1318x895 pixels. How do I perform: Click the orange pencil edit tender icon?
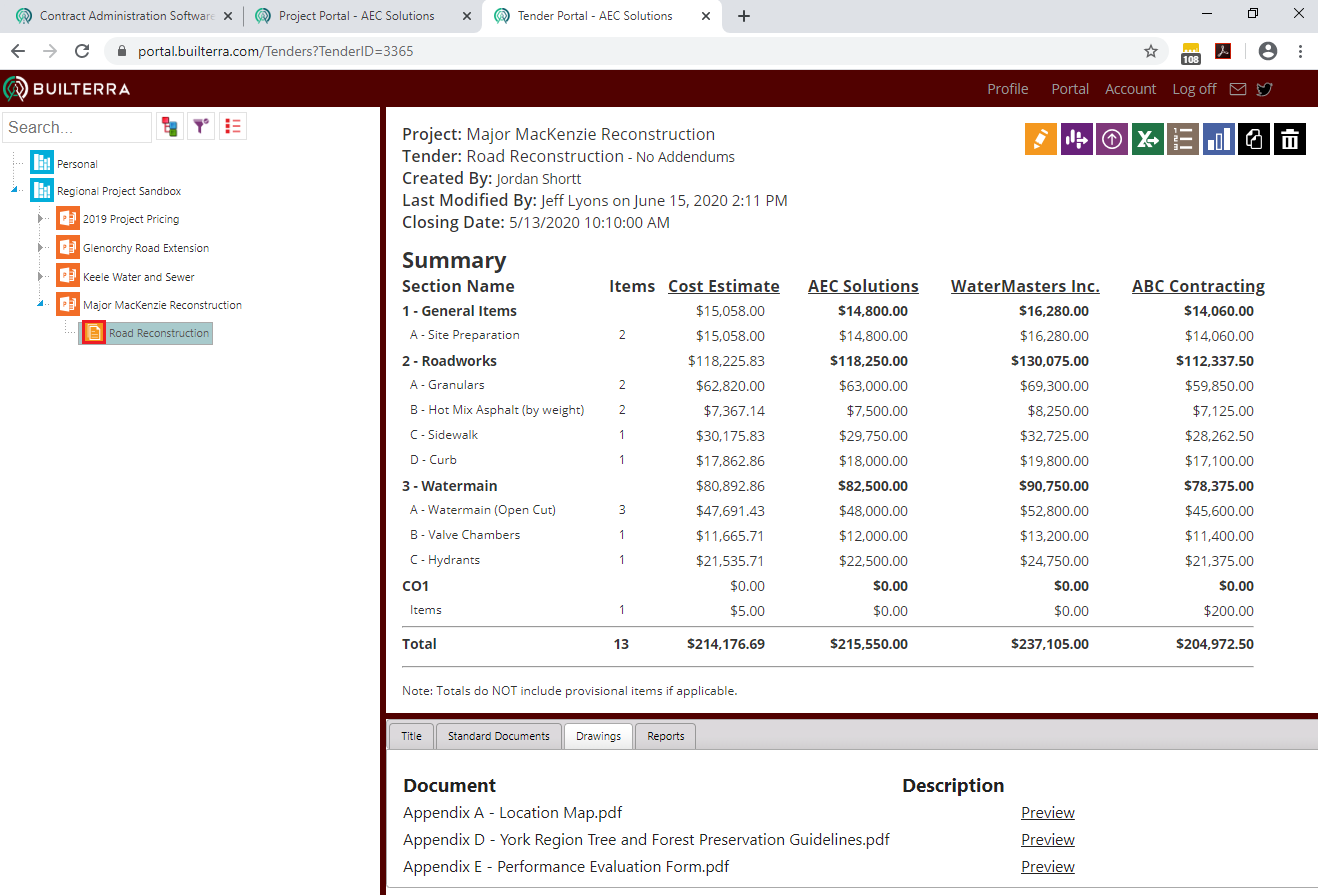[1041, 139]
